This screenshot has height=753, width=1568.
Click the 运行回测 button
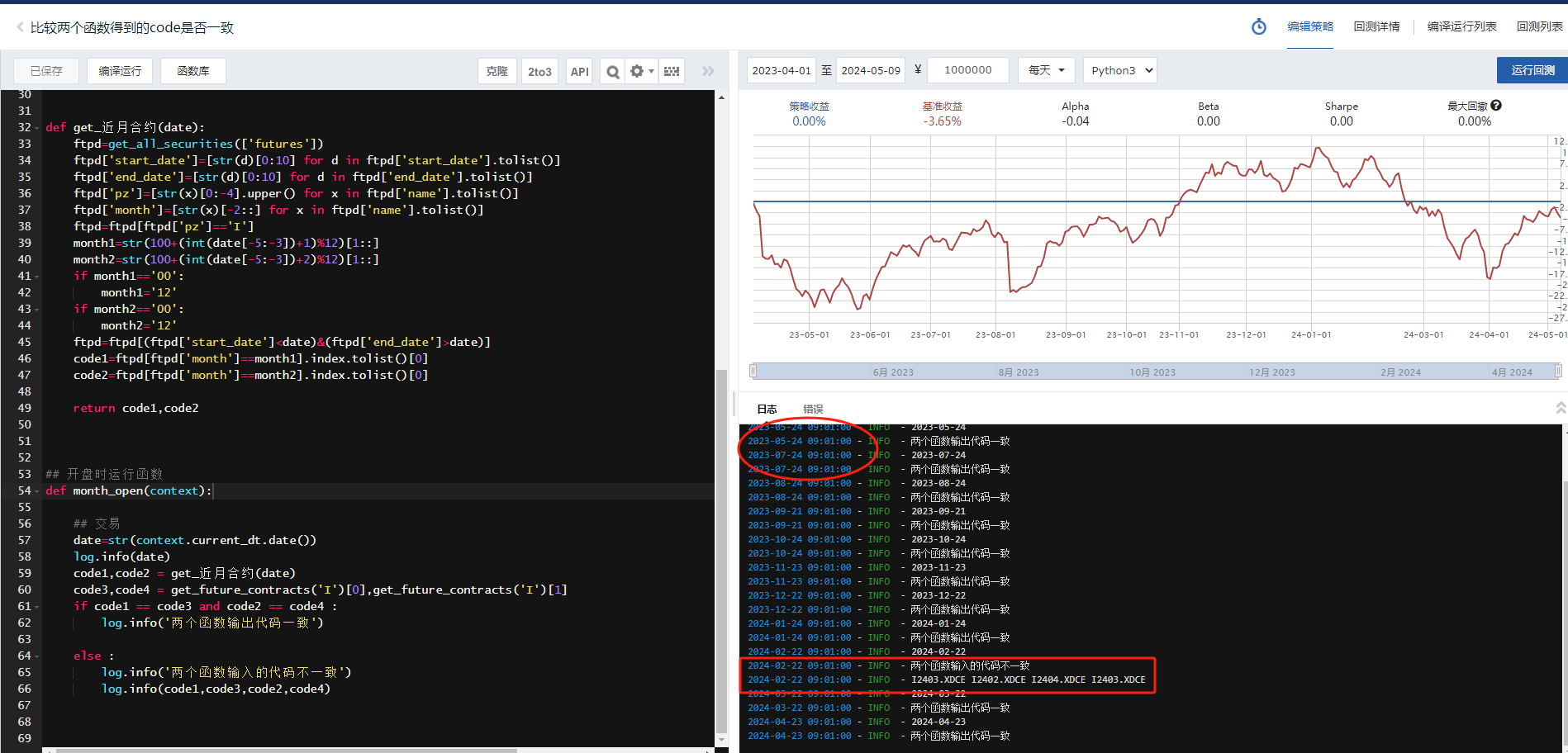point(1532,70)
